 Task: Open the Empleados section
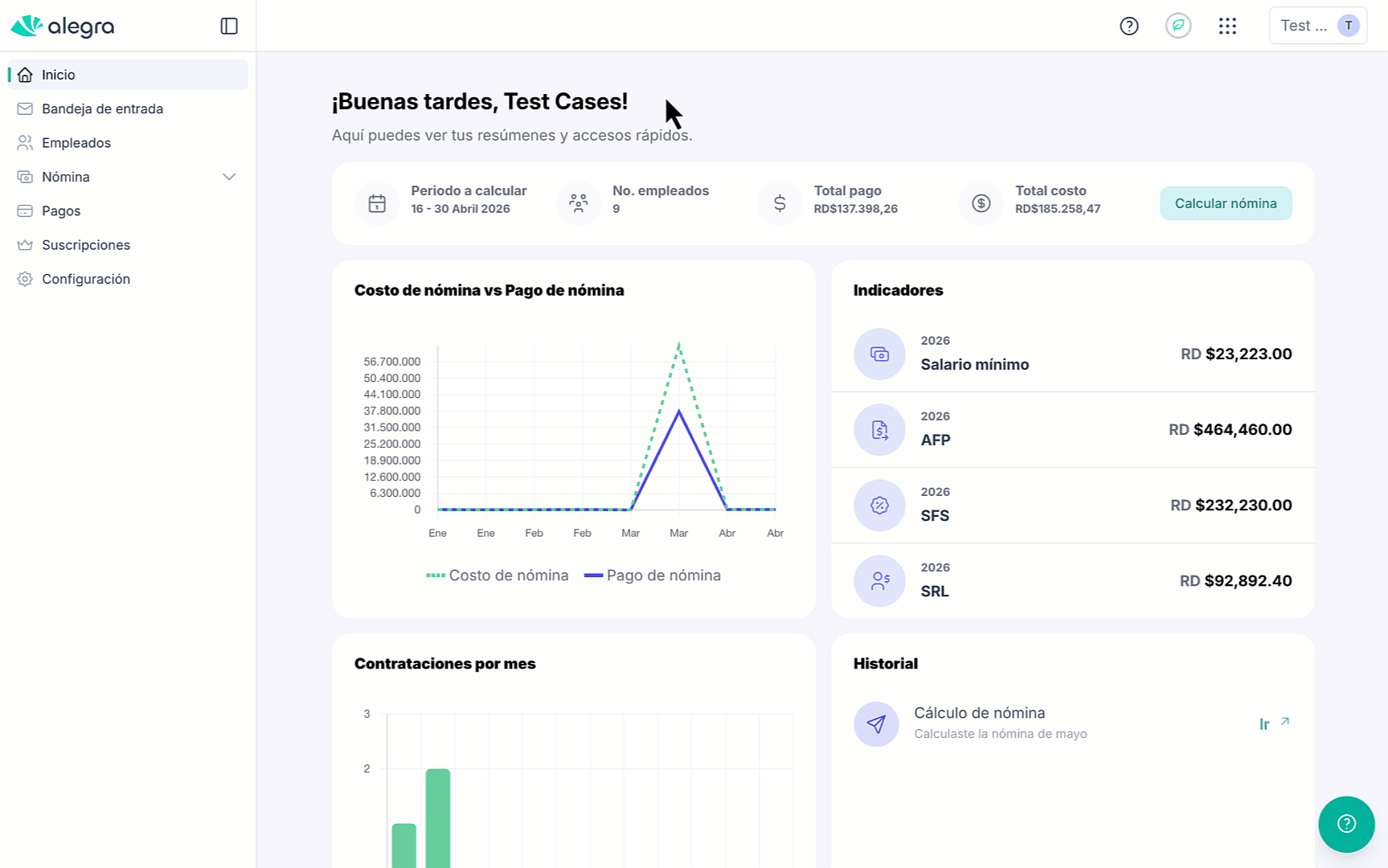(128, 143)
